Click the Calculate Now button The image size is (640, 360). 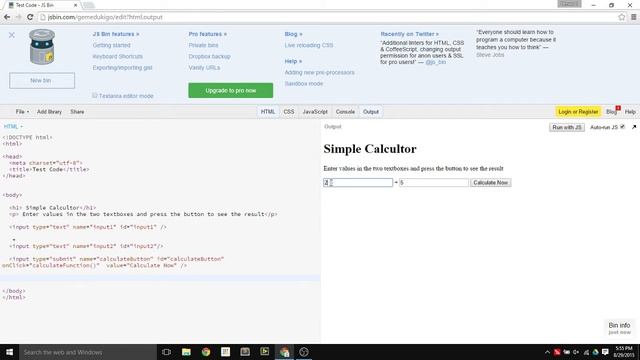(x=490, y=182)
